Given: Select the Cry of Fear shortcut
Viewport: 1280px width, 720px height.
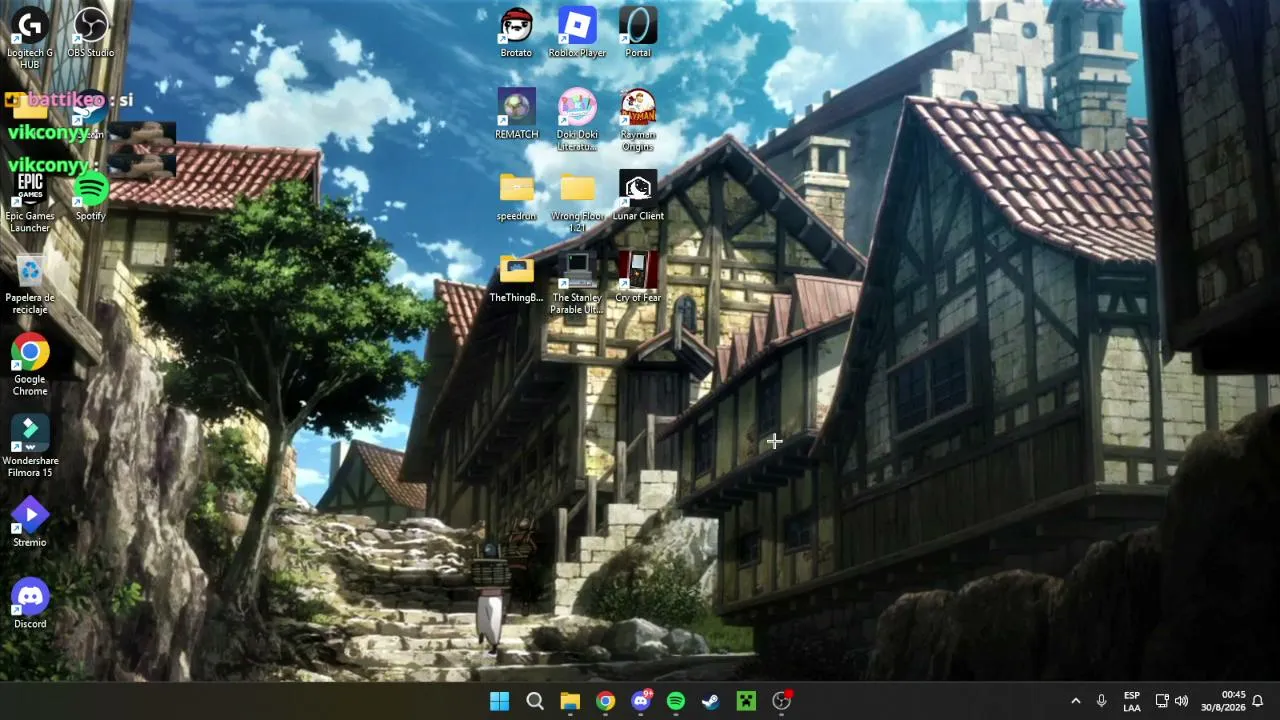Looking at the screenshot, I should (x=638, y=277).
